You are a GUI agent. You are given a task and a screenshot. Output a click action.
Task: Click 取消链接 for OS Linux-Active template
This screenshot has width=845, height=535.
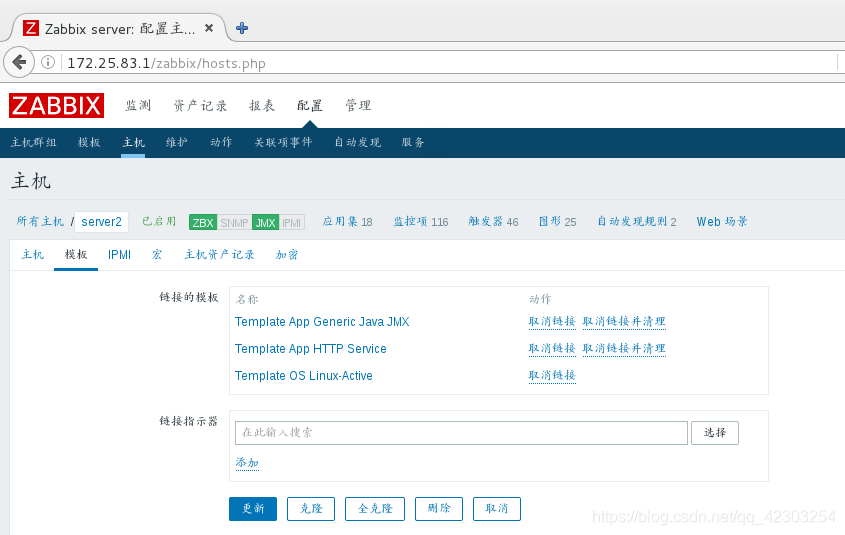point(552,376)
